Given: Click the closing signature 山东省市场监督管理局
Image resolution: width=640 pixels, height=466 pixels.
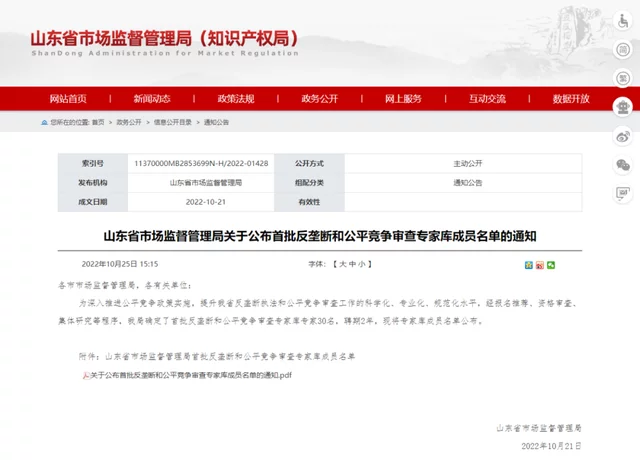Looking at the screenshot, I should point(539,428).
